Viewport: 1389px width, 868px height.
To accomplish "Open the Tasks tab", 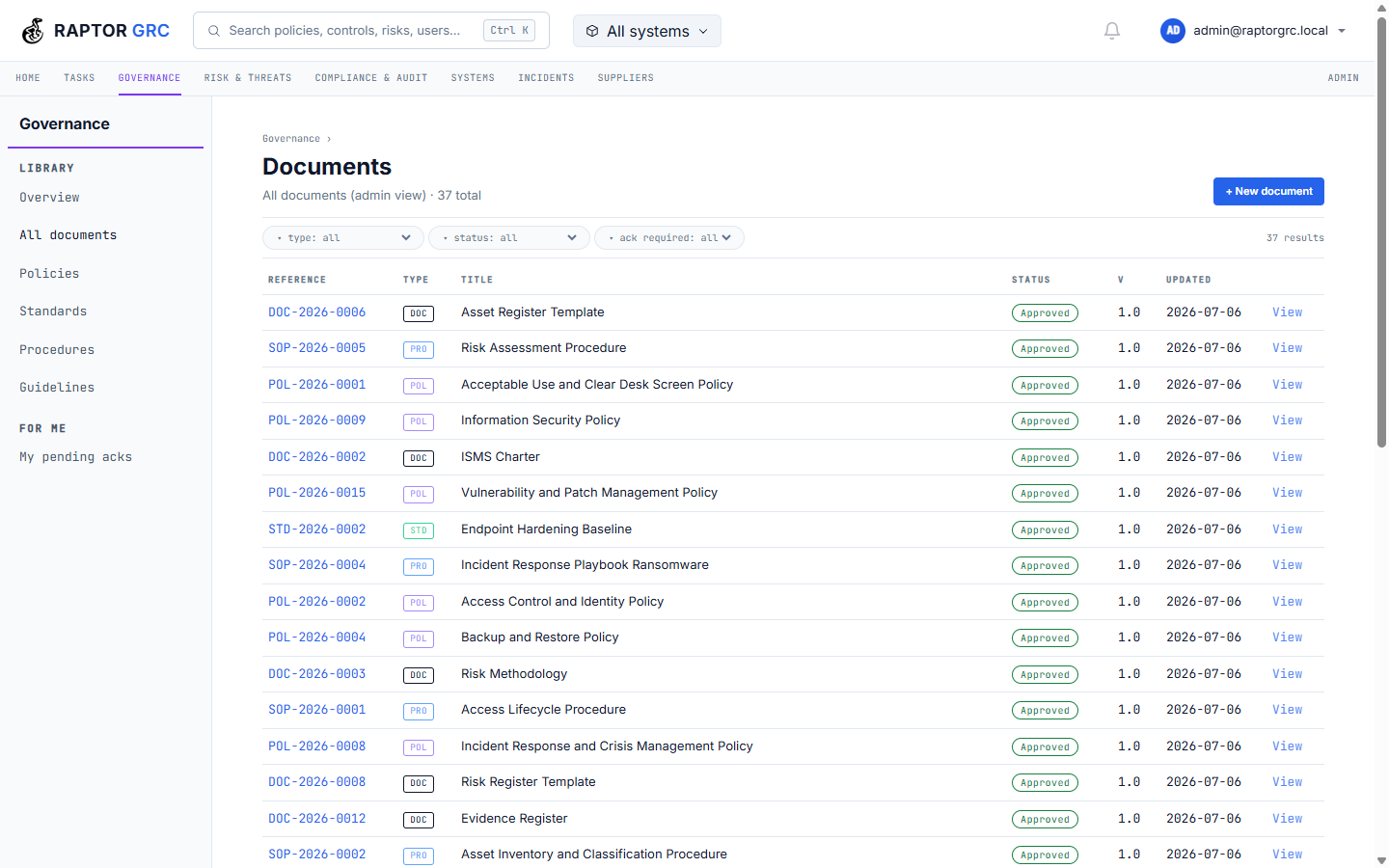I will 79,78.
